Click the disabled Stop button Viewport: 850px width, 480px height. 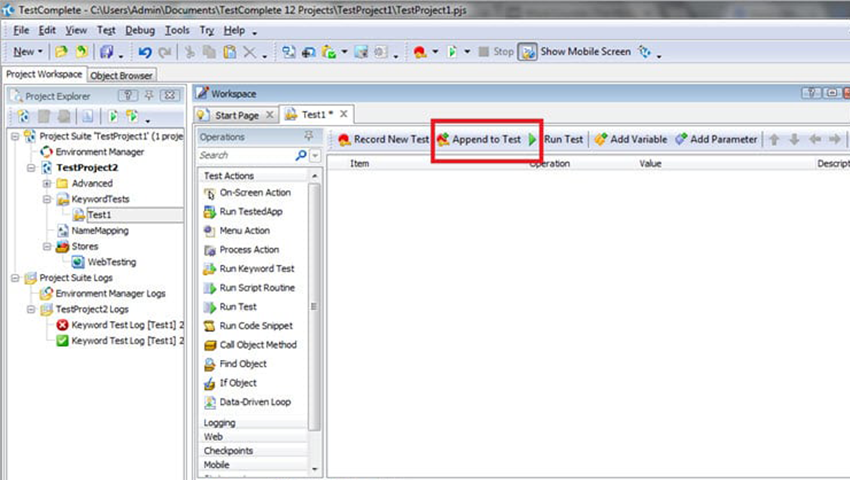[497, 51]
